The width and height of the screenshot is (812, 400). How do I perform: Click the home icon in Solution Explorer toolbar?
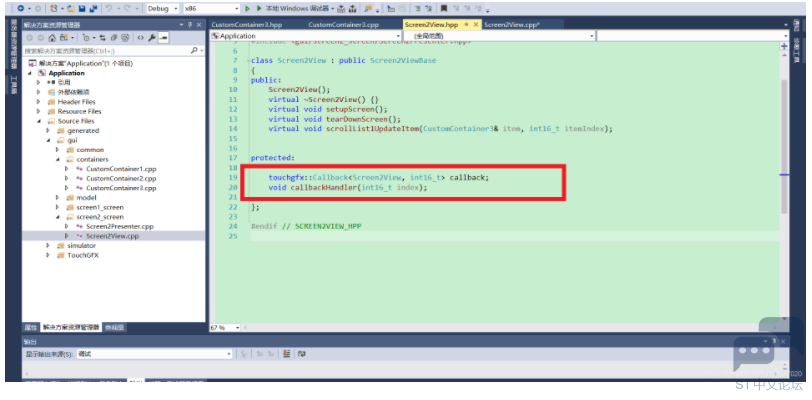(52, 38)
